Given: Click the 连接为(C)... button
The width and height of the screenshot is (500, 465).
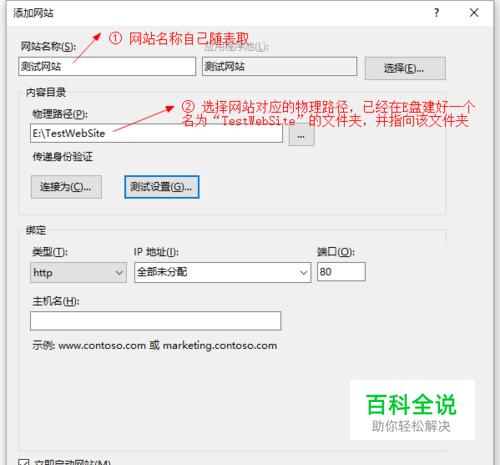Looking at the screenshot, I should (66, 187).
